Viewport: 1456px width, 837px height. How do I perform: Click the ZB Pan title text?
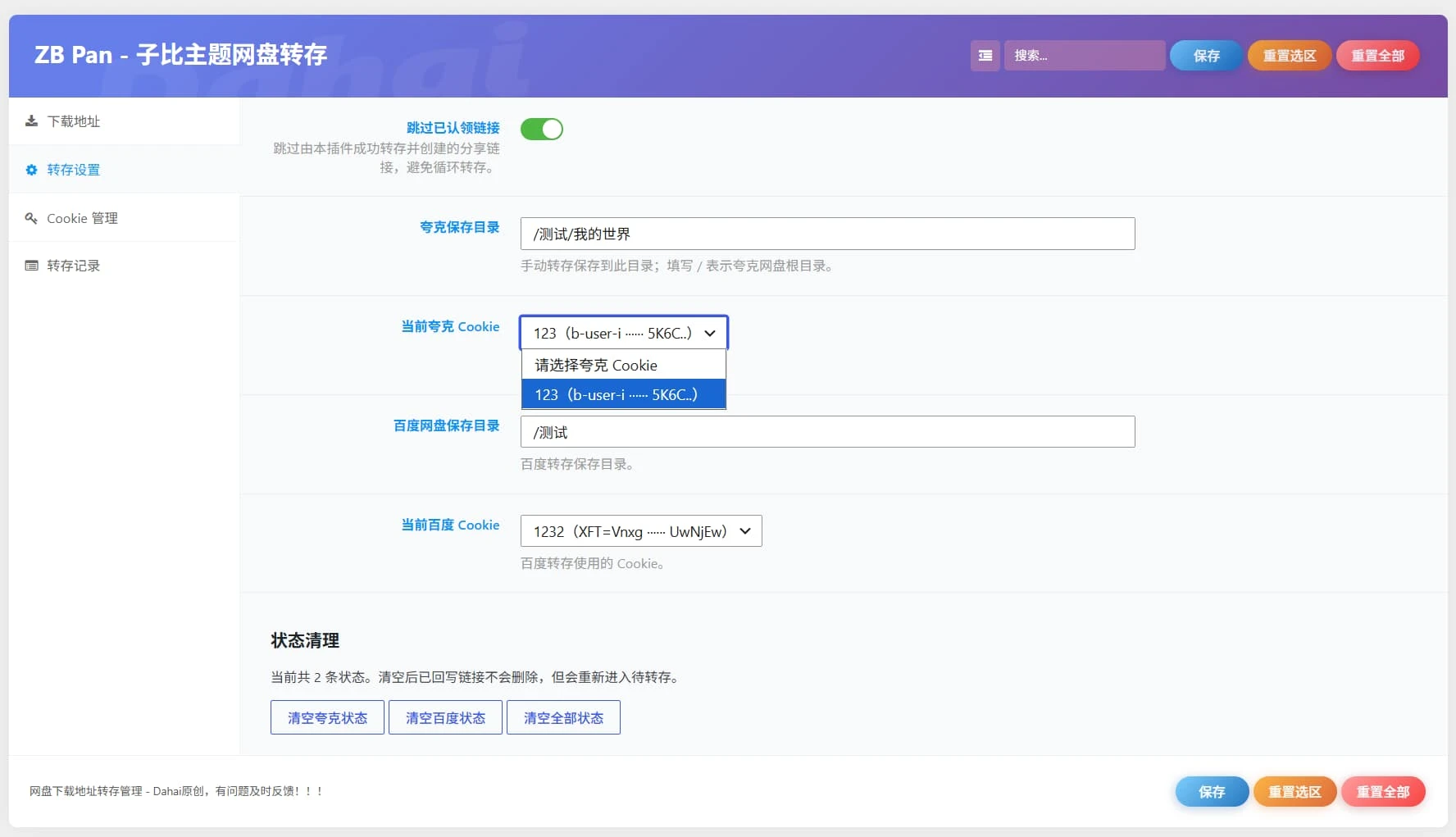point(180,55)
